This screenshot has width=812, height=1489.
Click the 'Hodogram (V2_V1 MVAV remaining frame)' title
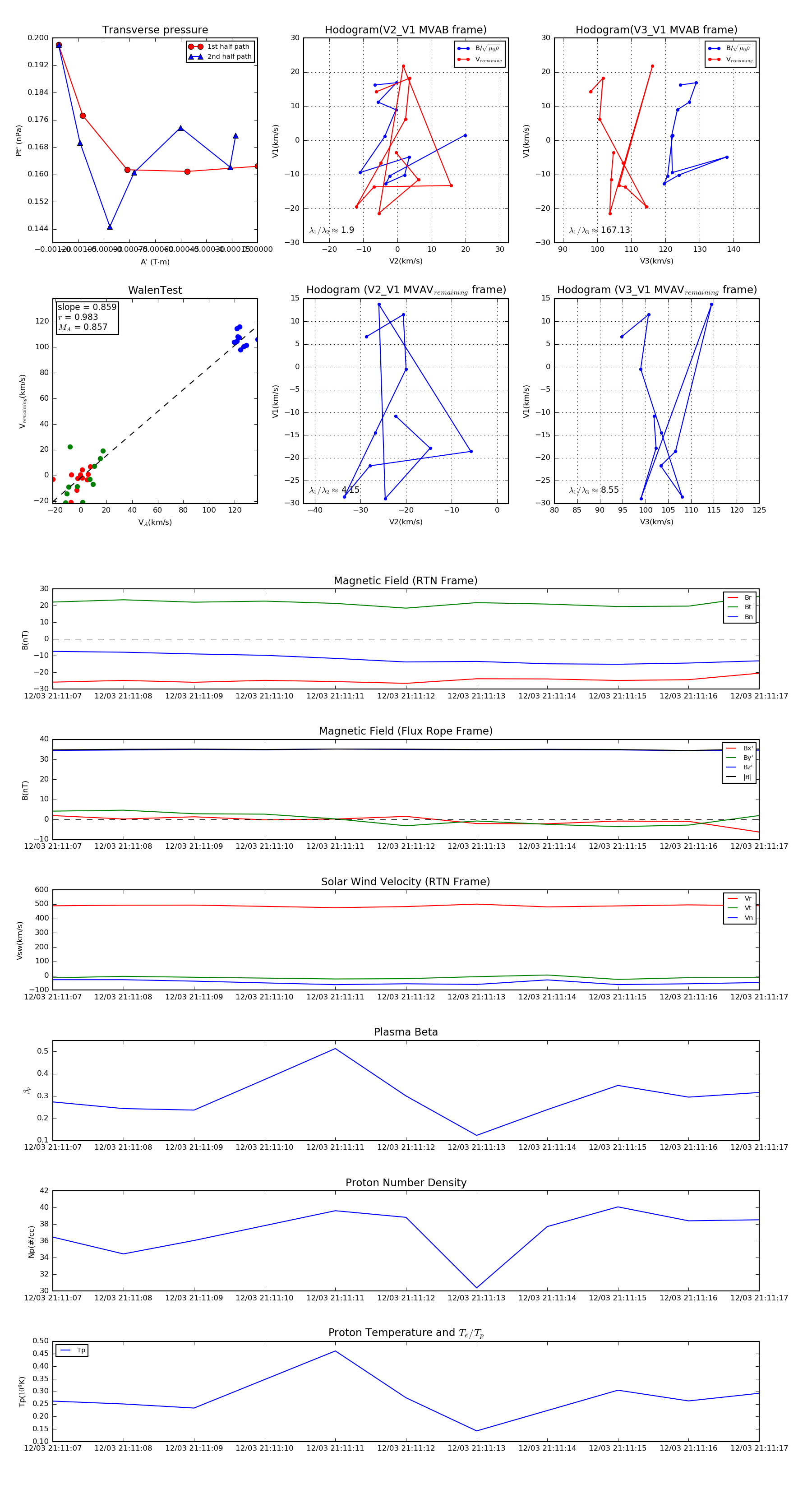pos(406,290)
